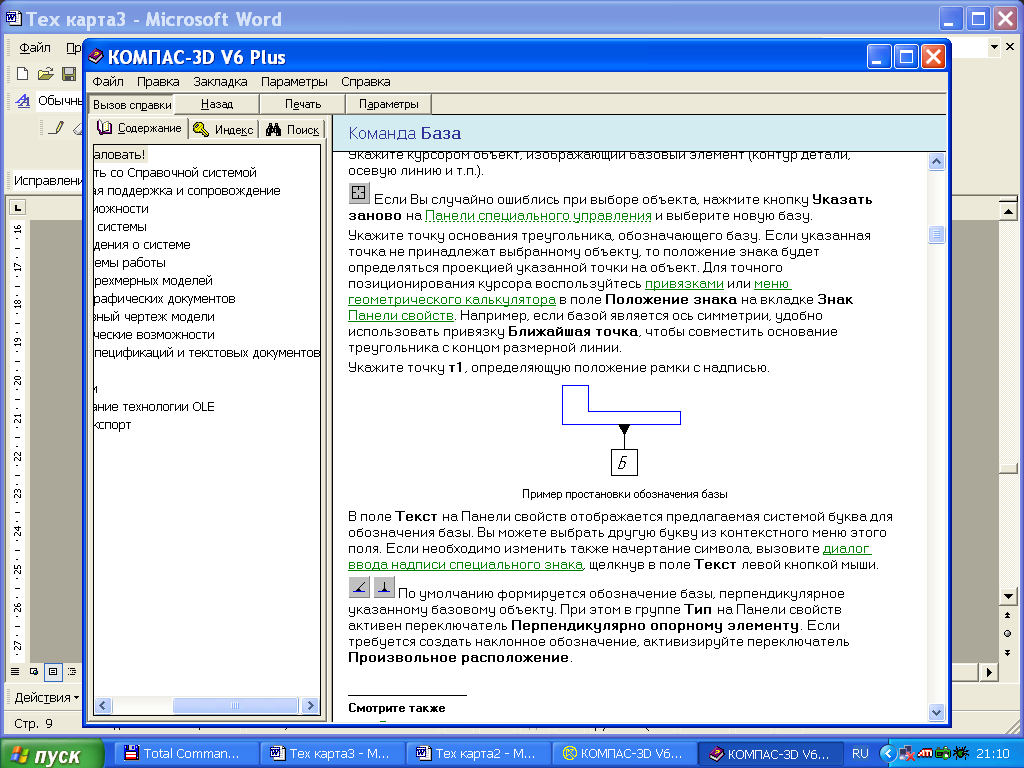Open the Закладка menu

[220, 82]
